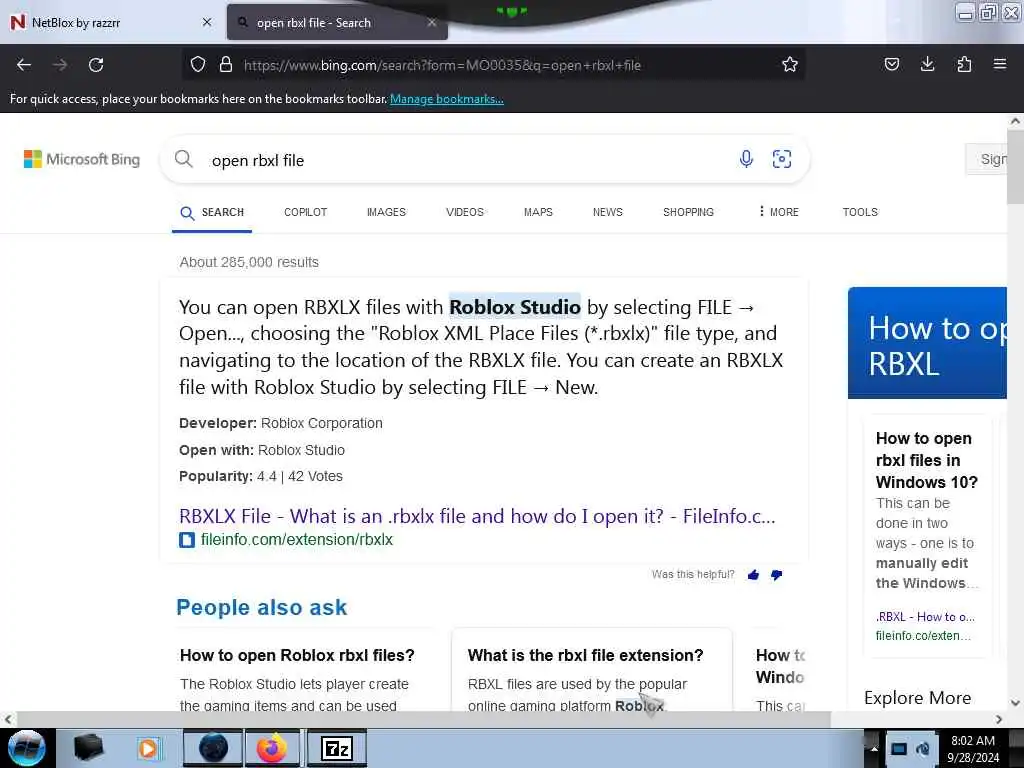
Task: Click the About 285,000 results text
Action: point(249,262)
